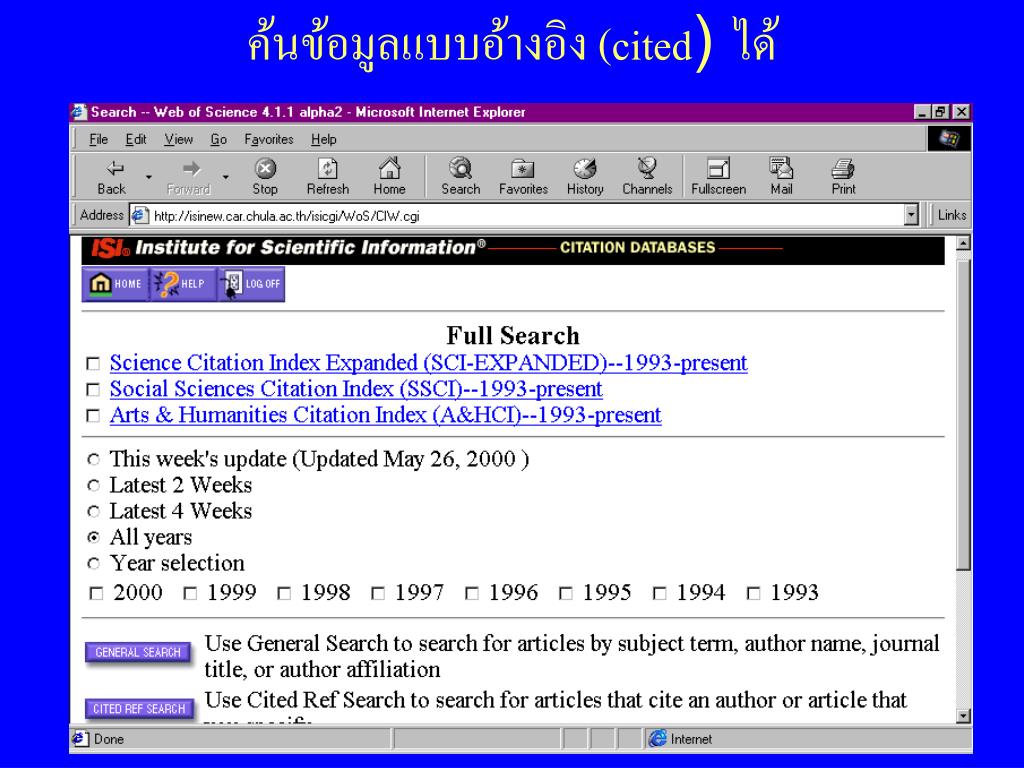Tick the 1998 year checkbox
Viewport: 1024px width, 768px height.
[284, 594]
